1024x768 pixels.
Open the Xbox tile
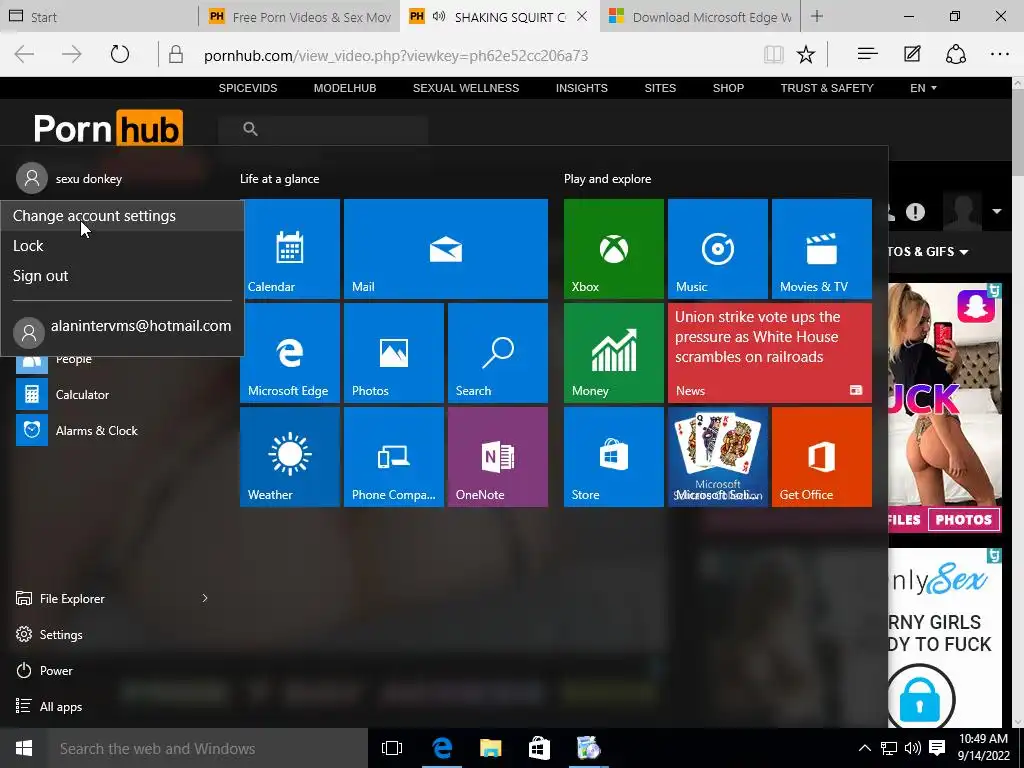click(614, 249)
